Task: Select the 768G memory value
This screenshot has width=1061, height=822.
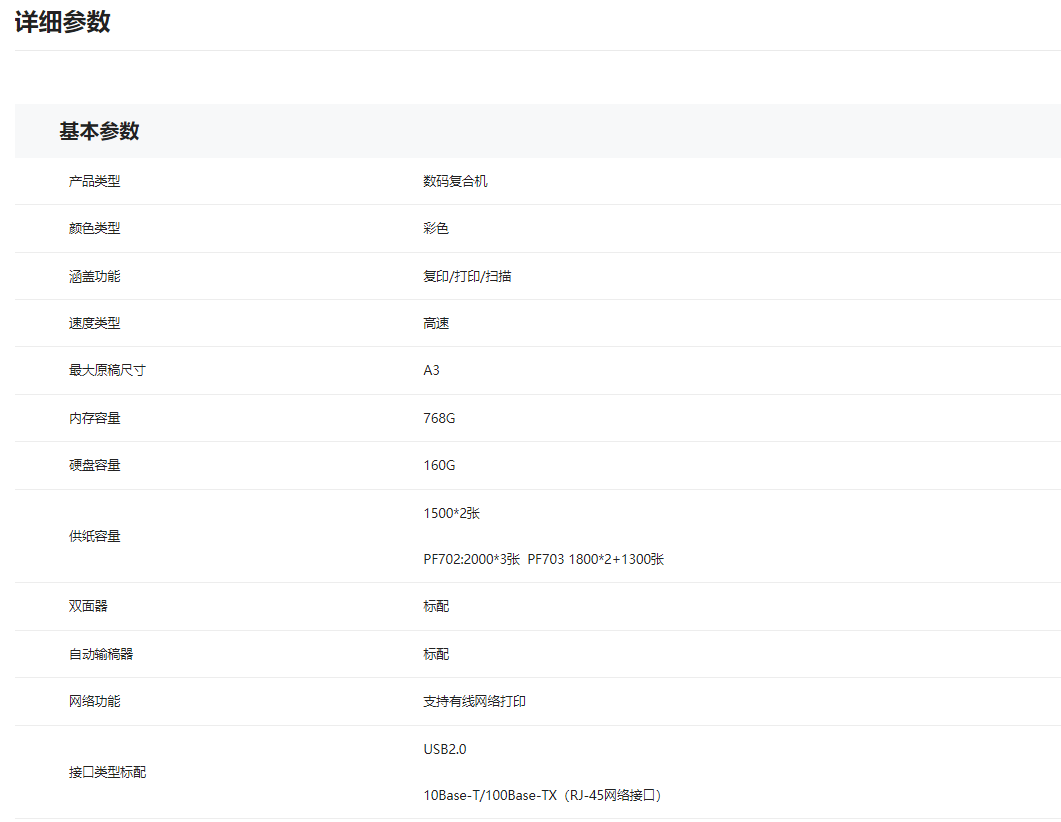Action: [439, 418]
